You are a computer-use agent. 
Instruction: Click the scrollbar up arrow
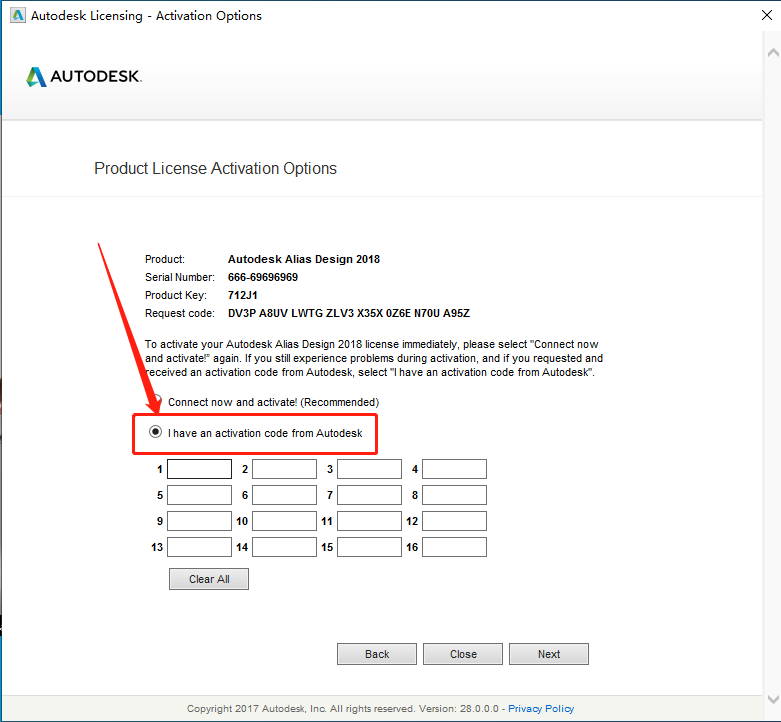(x=773, y=52)
